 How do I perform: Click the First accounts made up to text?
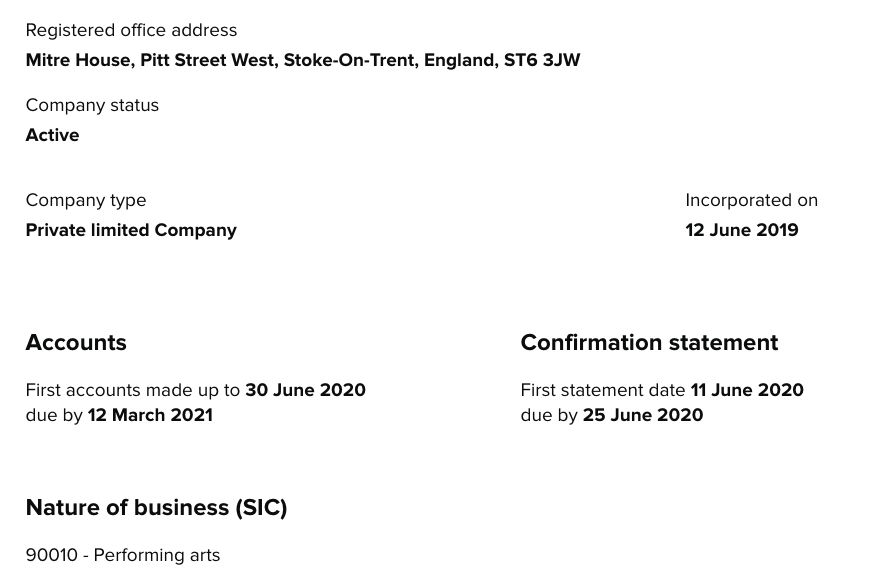[x=133, y=390]
